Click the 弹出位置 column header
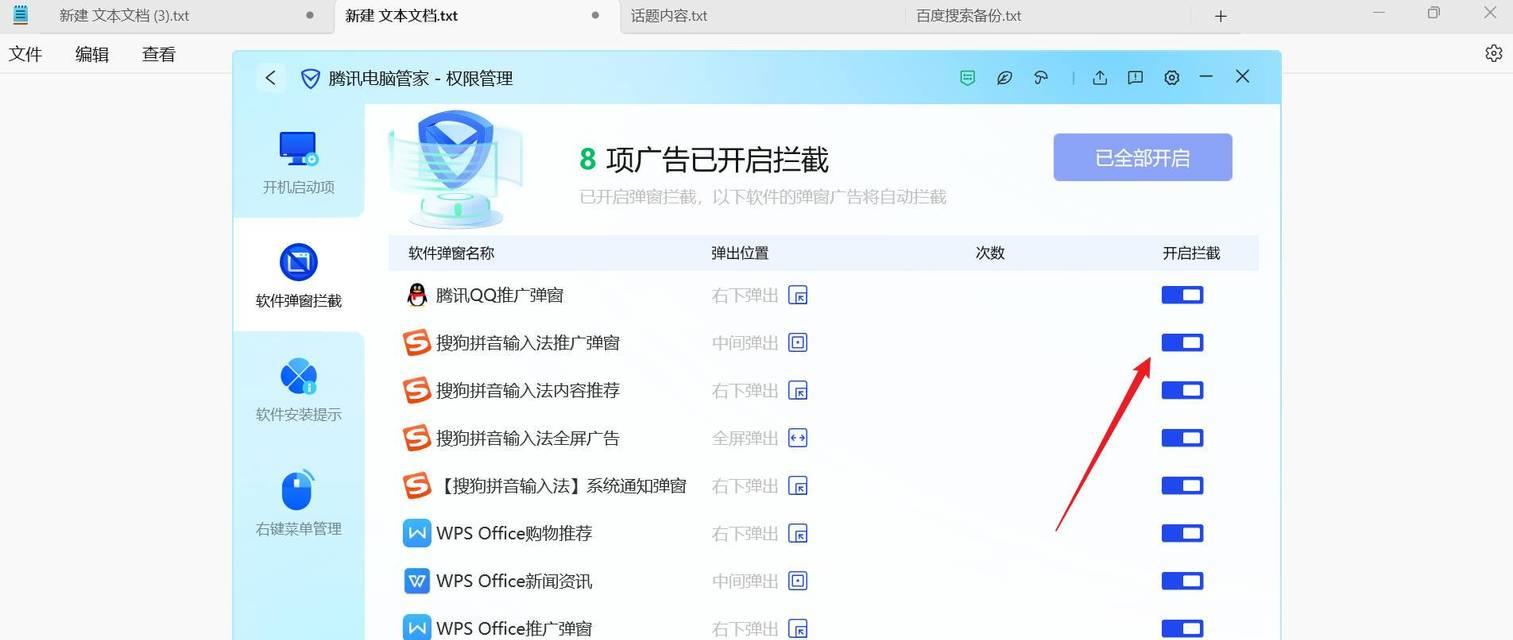Viewport: 1513px width, 640px height. pyautogui.click(x=740, y=253)
